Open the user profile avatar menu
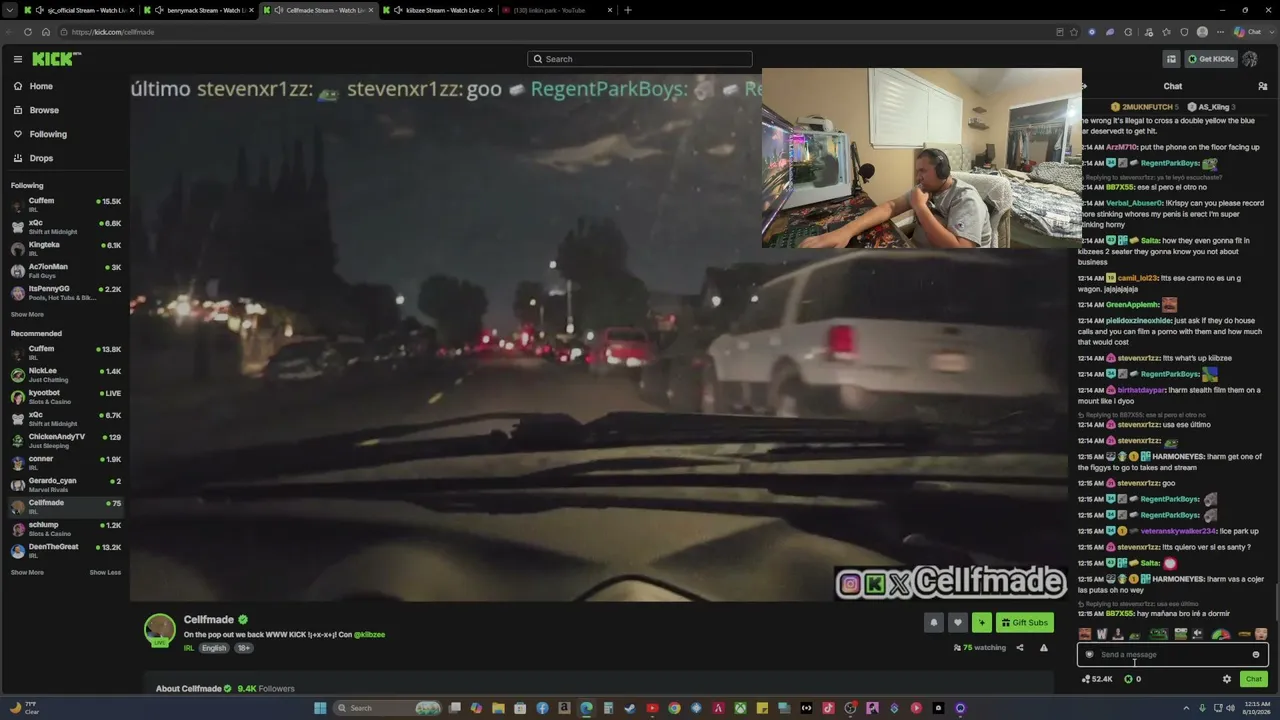This screenshot has height=720, width=1280. tap(1250, 59)
